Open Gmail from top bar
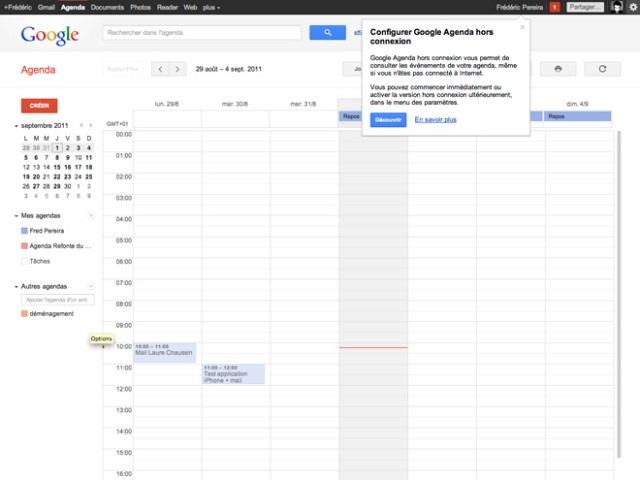The height and width of the screenshot is (480, 640). [46, 7]
